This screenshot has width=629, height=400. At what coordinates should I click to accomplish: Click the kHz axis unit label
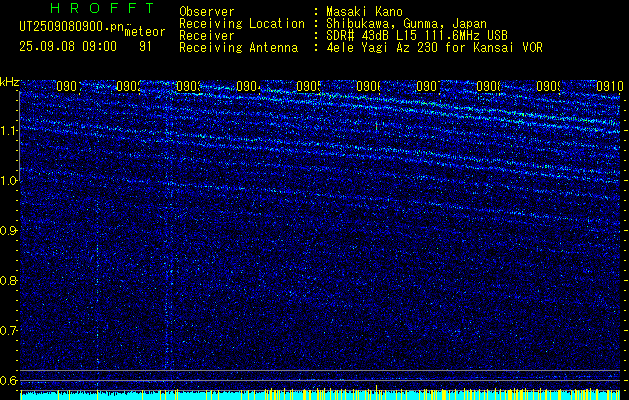pos(10,82)
